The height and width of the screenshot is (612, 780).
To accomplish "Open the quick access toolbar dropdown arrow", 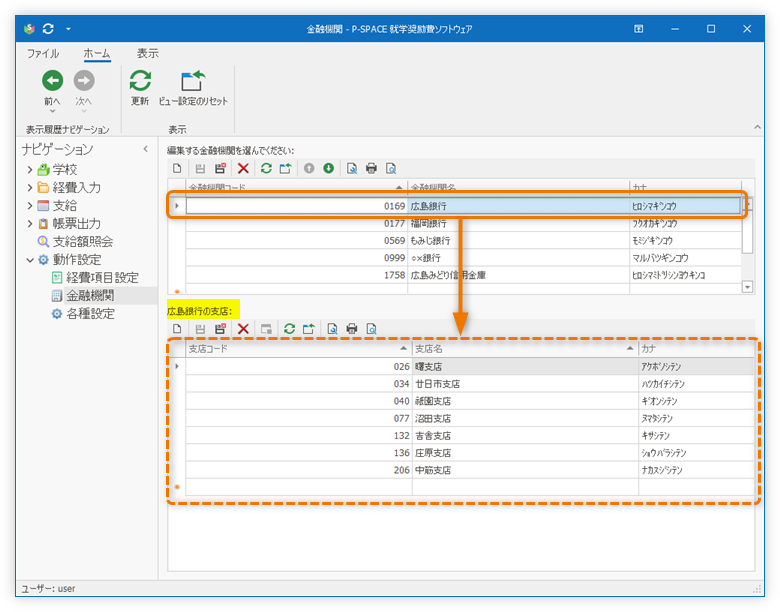I will tap(68, 29).
